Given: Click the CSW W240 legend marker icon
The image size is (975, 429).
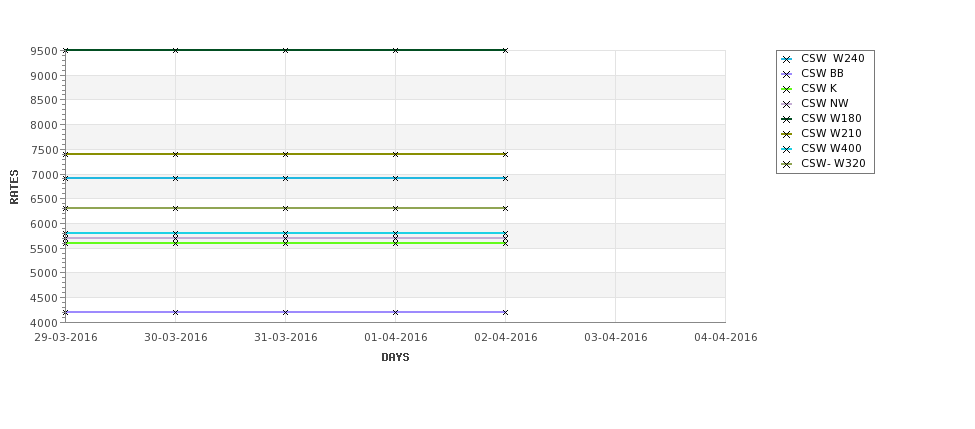Looking at the screenshot, I should pos(787,60).
